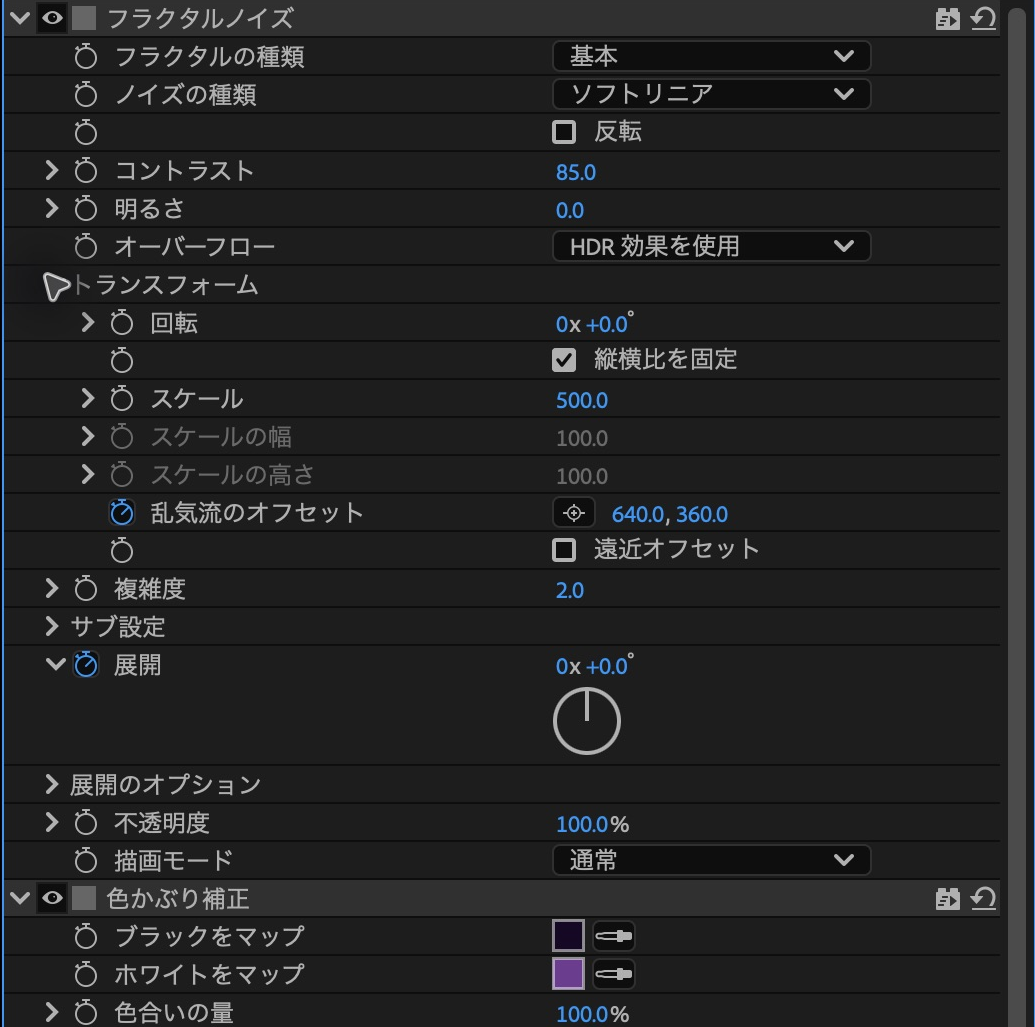
Task: Click 乱気流のオフセット X value 640.0
Action: click(638, 515)
